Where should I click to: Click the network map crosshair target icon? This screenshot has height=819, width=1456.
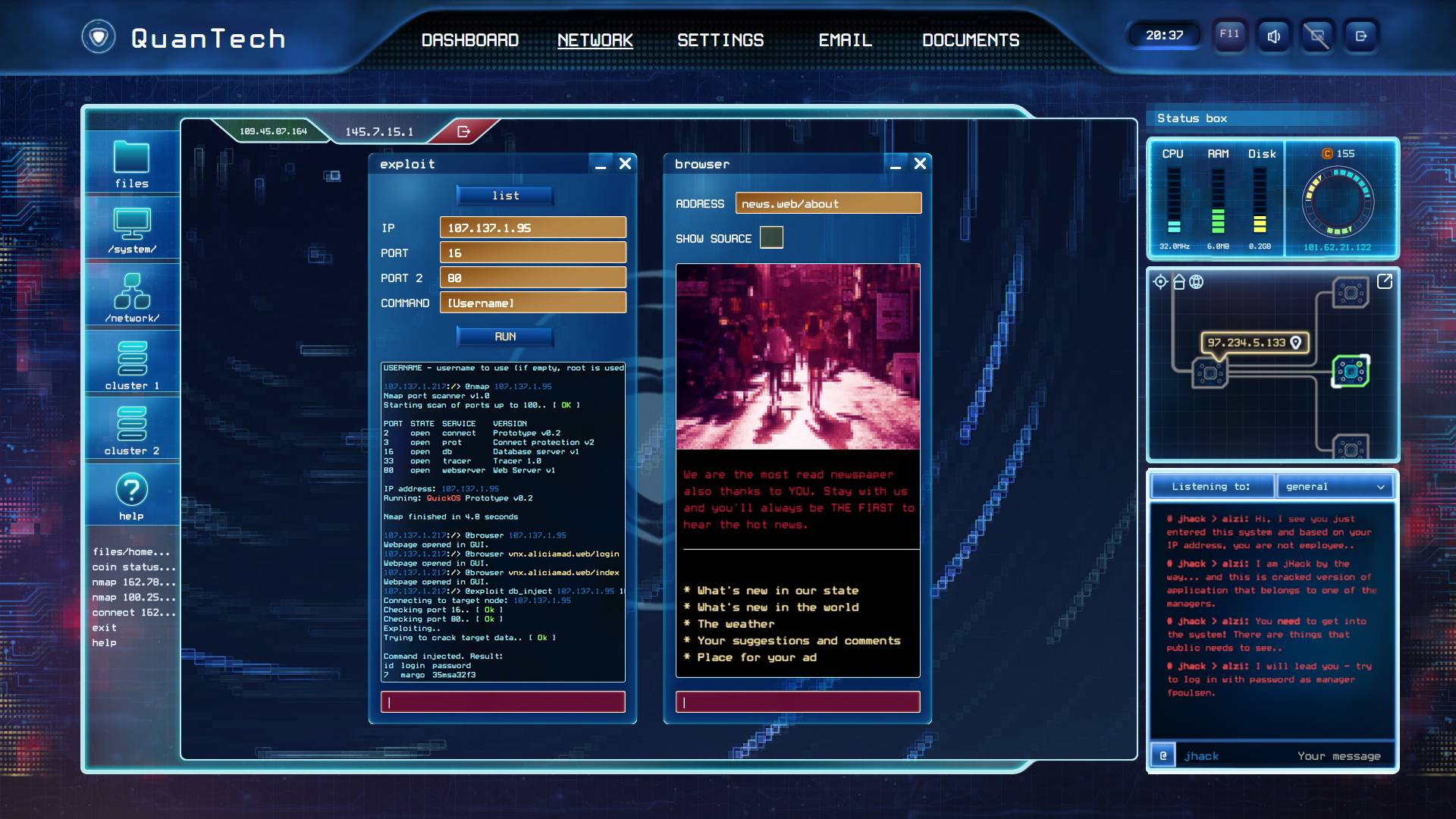(1160, 282)
